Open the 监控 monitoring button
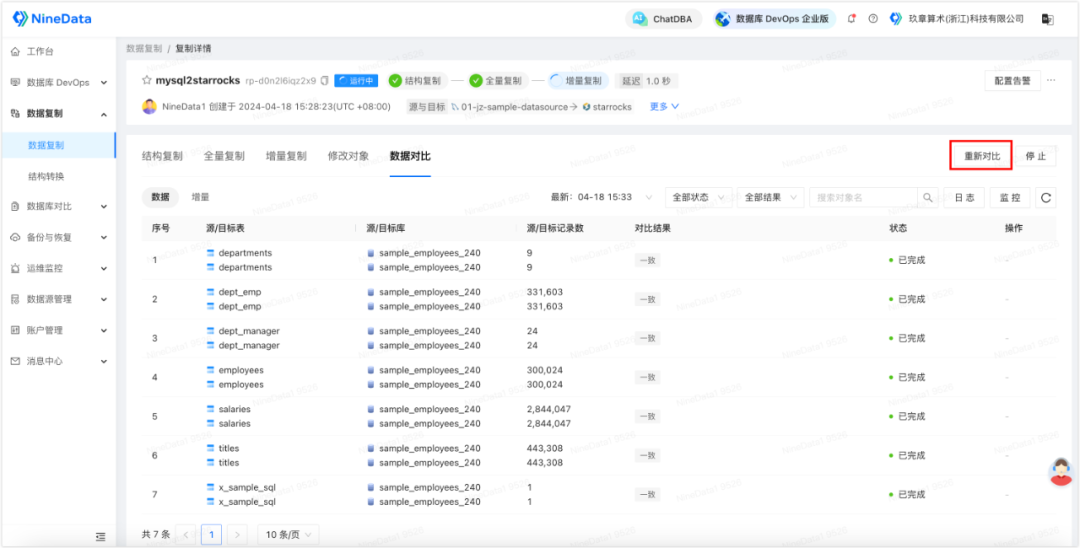 coord(1010,198)
